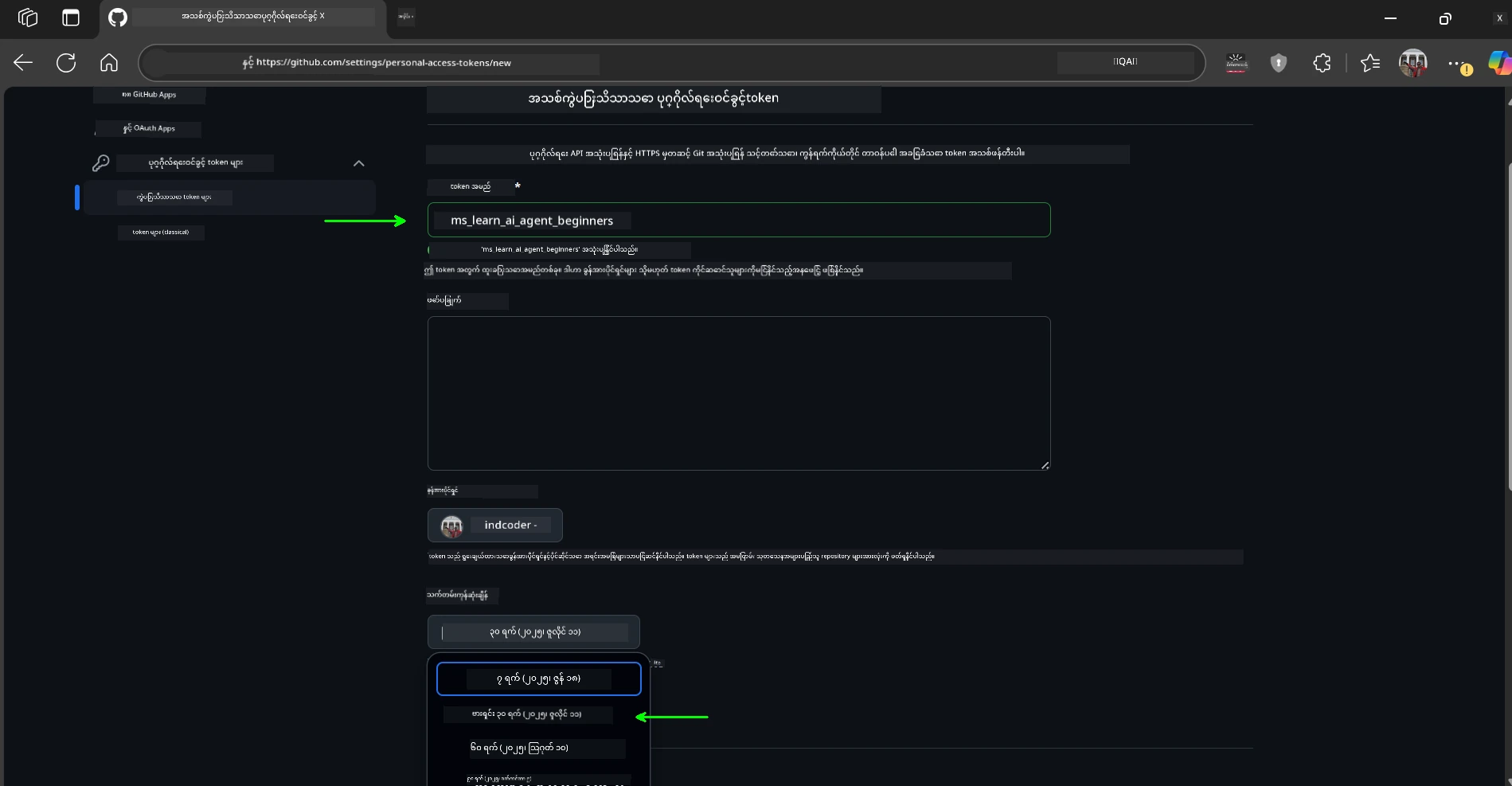This screenshot has height=786, width=1512.
Task: Click the key icon beside personal access tokens
Action: coord(101,162)
